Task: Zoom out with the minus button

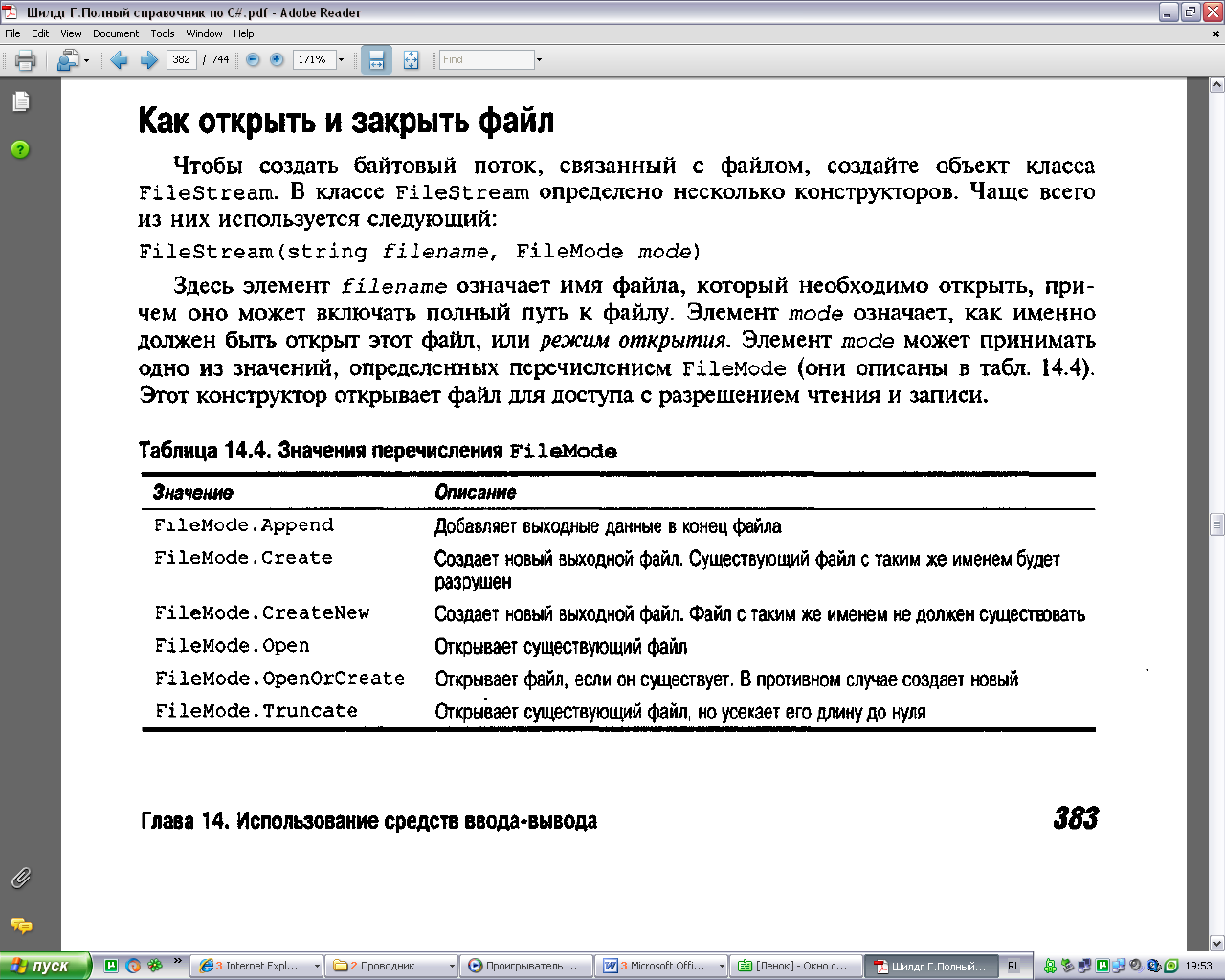Action: click(x=253, y=59)
